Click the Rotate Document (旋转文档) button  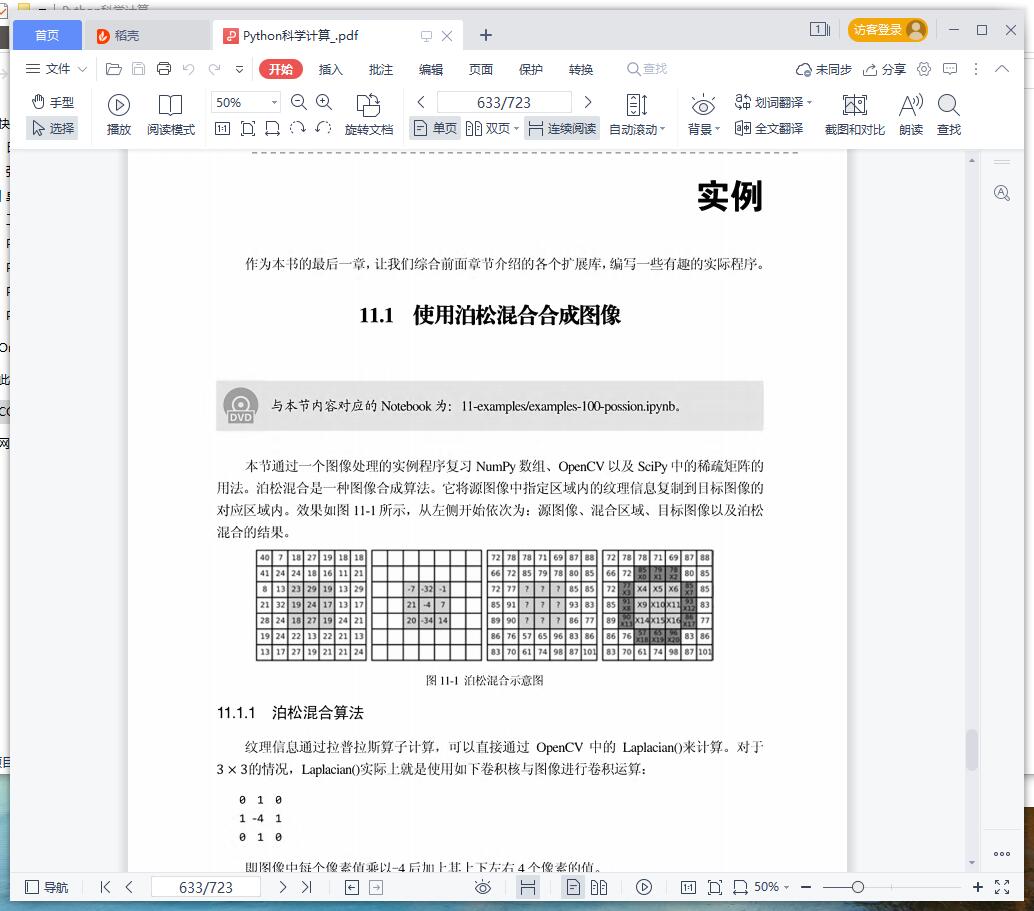click(x=369, y=115)
